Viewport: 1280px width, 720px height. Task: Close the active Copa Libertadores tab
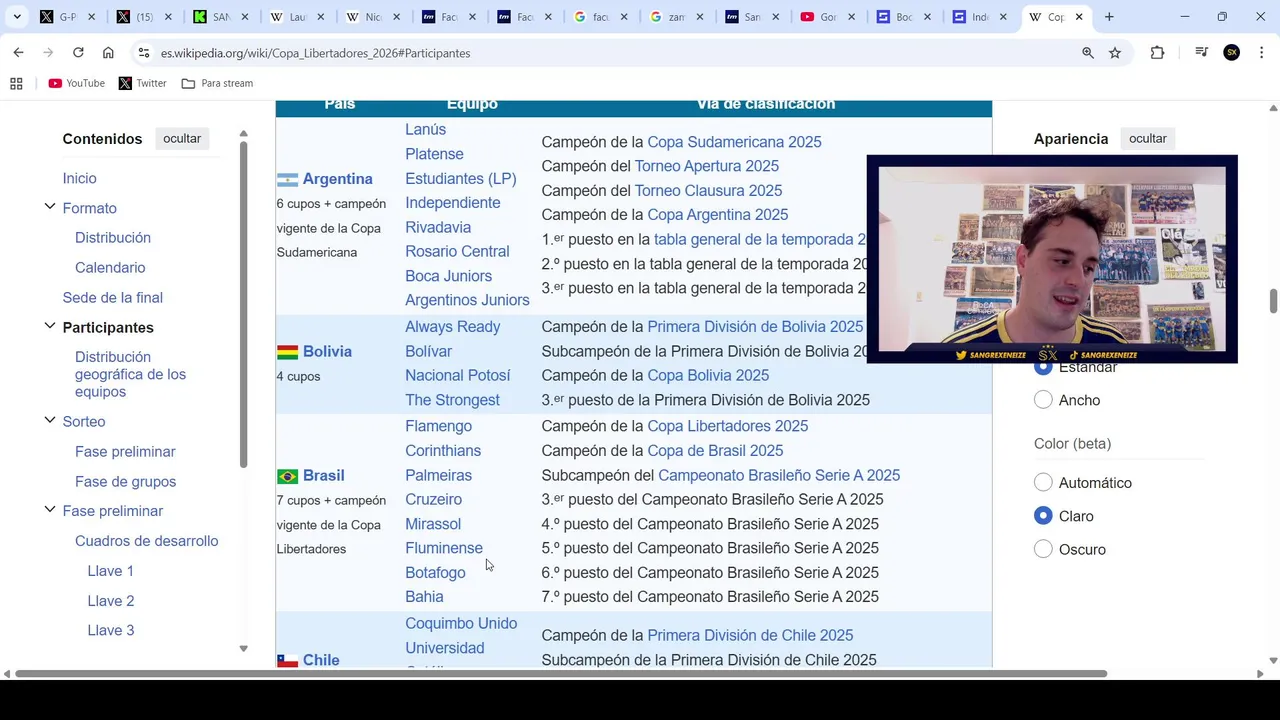coord(1079,17)
